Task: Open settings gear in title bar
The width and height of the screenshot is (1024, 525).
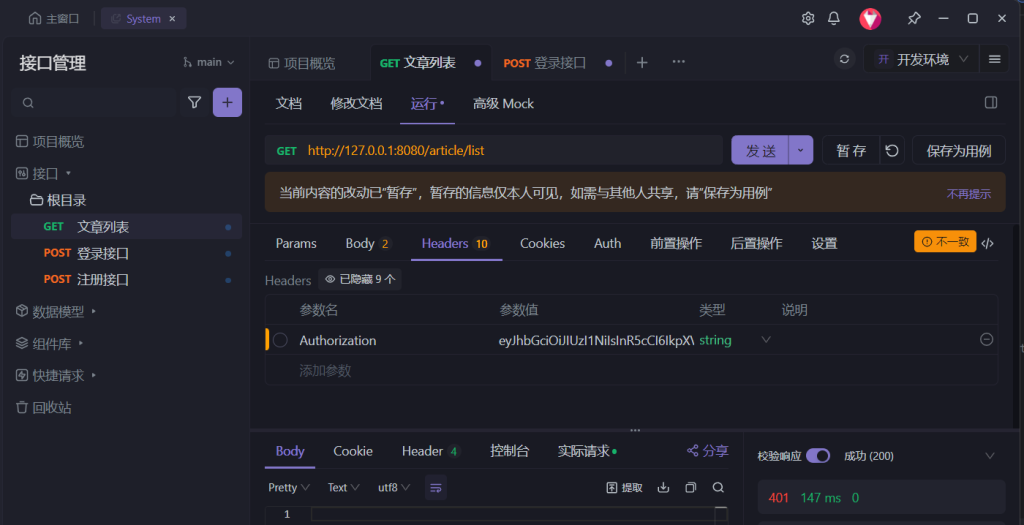Action: point(808,18)
